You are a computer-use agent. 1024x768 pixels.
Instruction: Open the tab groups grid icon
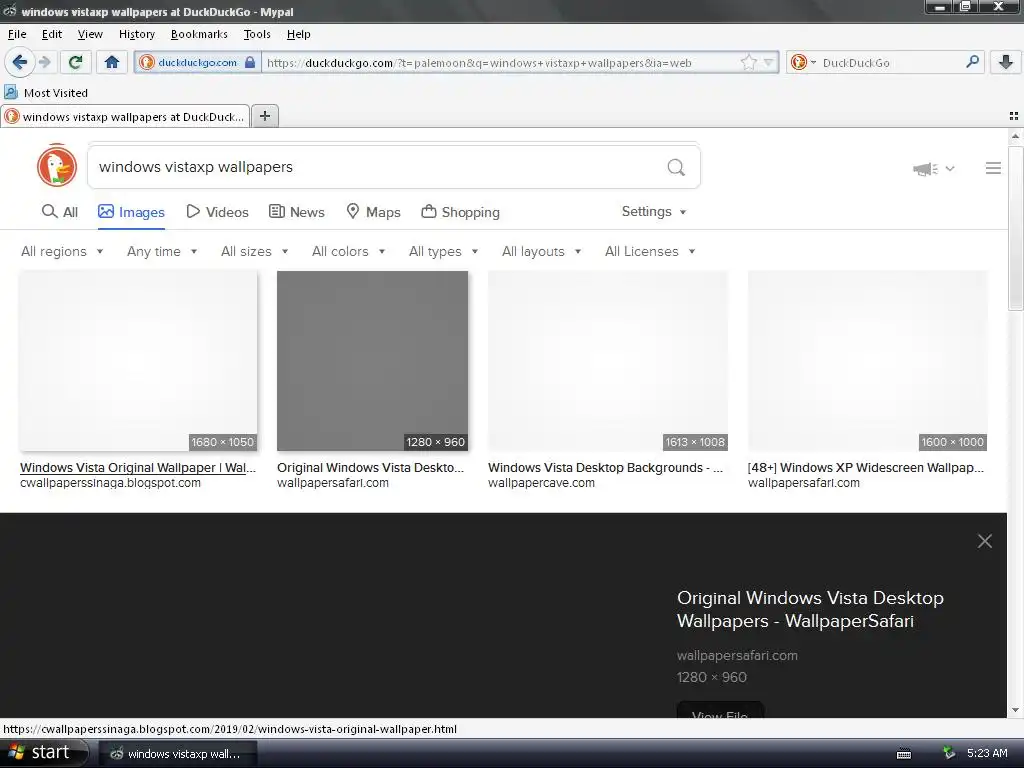point(1014,116)
